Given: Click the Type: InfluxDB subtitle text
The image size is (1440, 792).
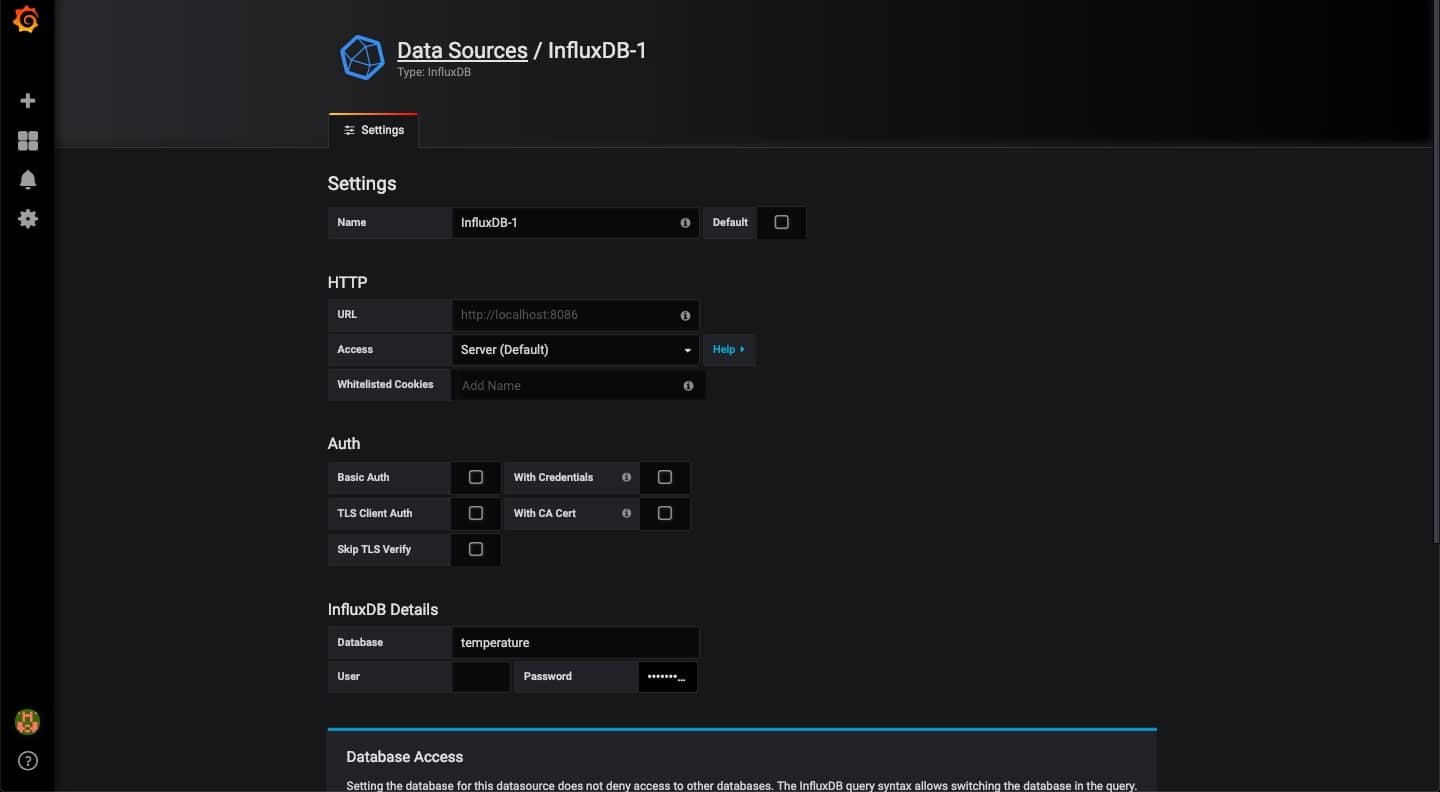Looking at the screenshot, I should pyautogui.click(x=434, y=73).
